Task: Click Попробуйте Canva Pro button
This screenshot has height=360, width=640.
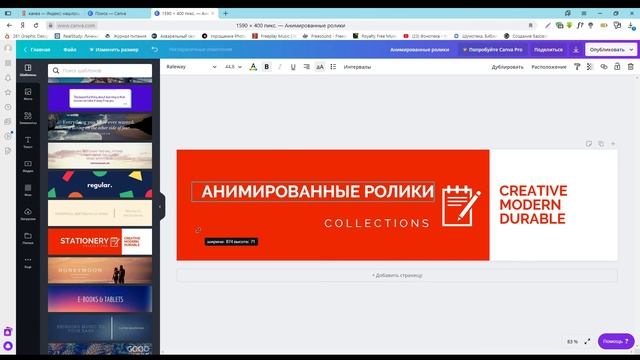Action: pyautogui.click(x=493, y=49)
